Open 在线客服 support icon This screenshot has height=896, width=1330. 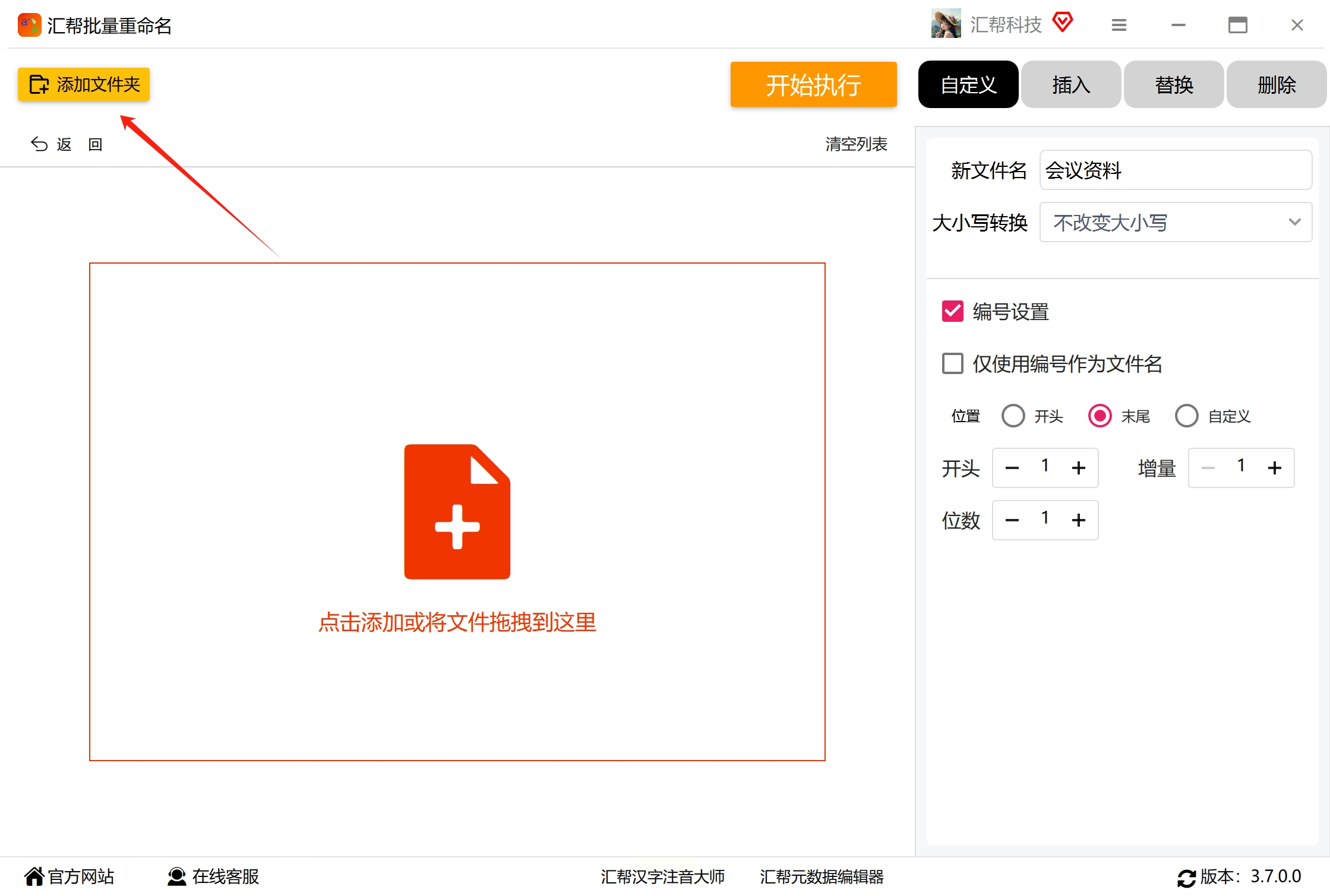tap(176, 876)
